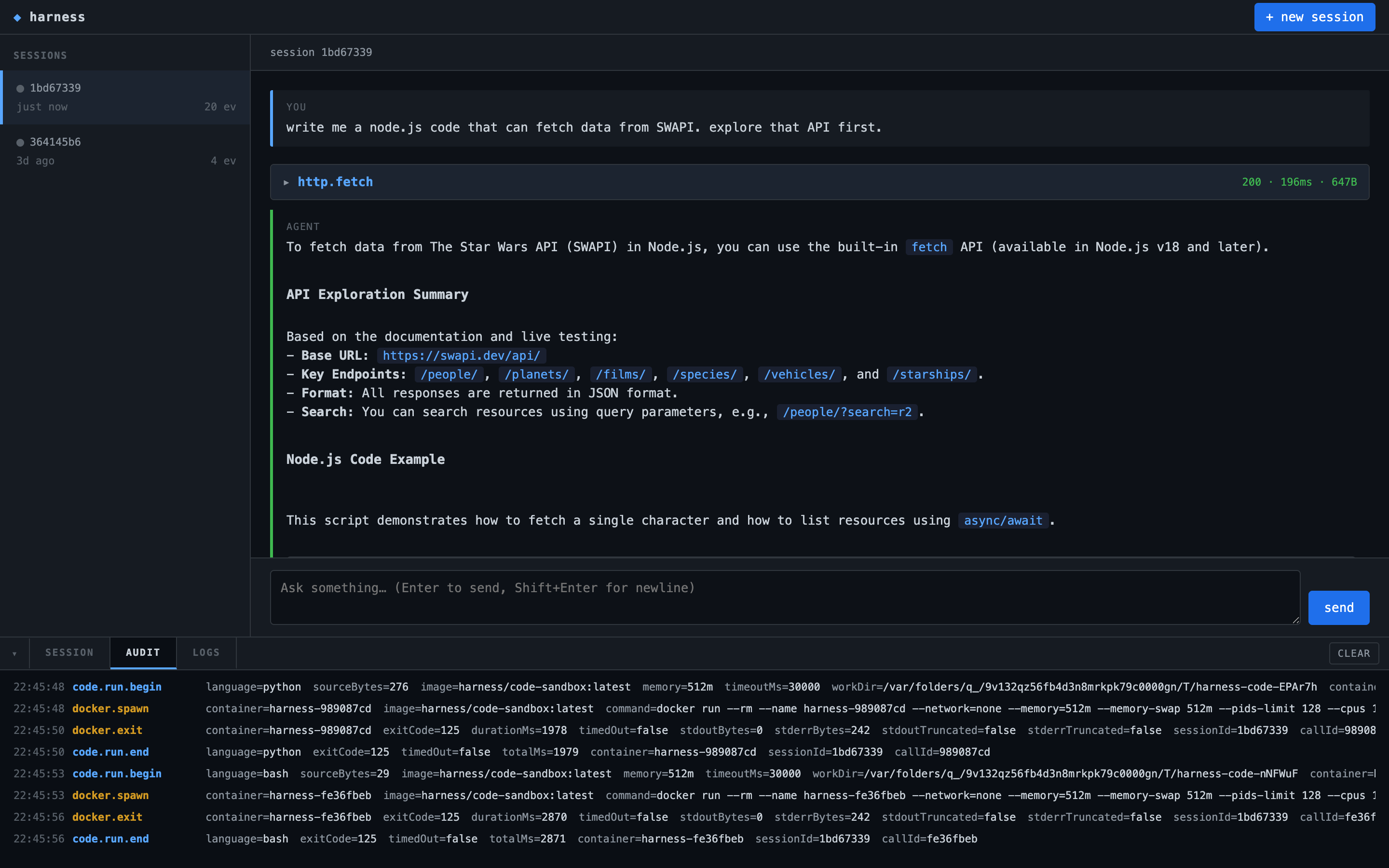Start a new session

[1314, 17]
